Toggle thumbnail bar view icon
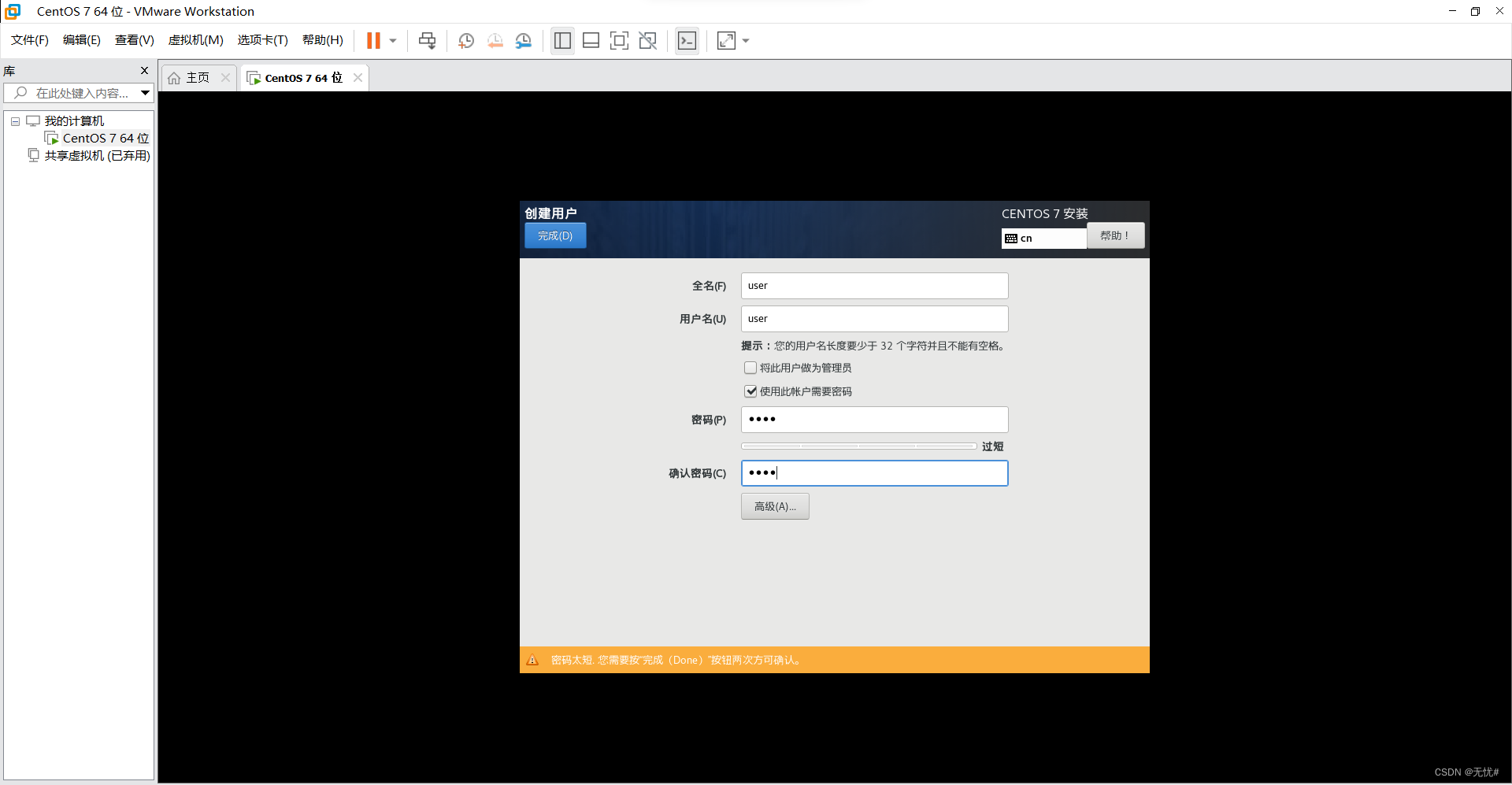Image resolution: width=1512 pixels, height=785 pixels. [x=591, y=41]
